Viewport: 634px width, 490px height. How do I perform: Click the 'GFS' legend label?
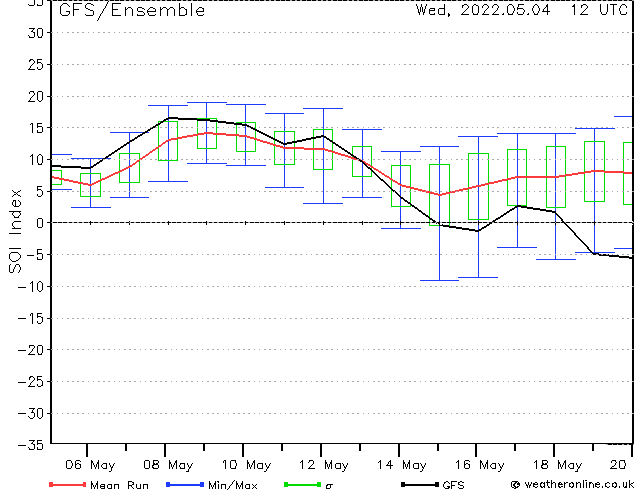[453, 485]
